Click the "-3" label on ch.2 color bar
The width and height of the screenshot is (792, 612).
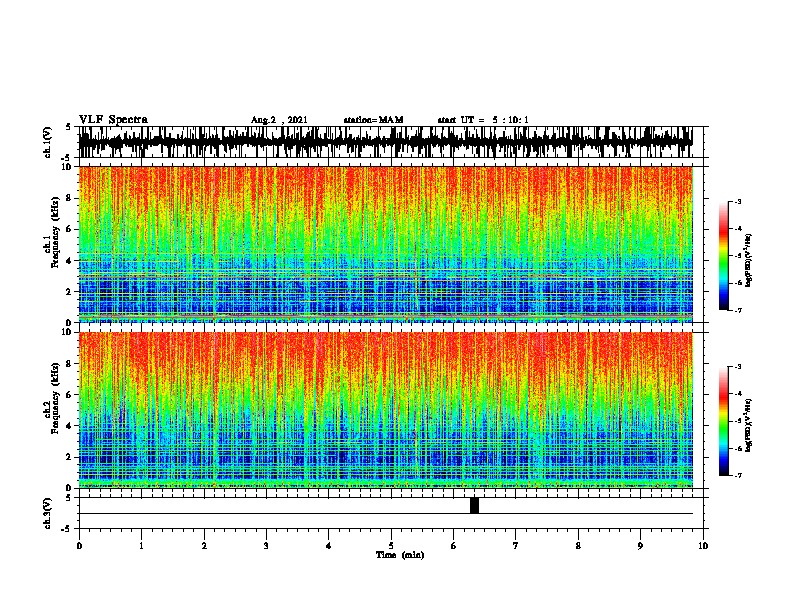coord(737,367)
